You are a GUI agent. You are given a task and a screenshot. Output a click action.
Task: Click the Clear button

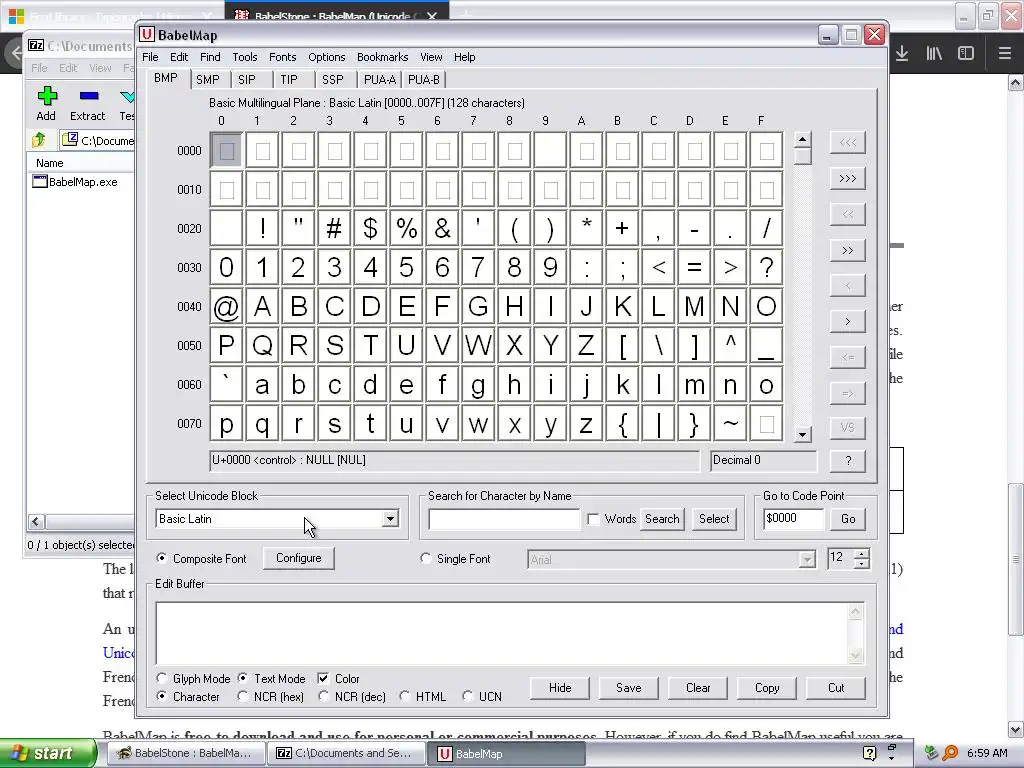click(697, 688)
